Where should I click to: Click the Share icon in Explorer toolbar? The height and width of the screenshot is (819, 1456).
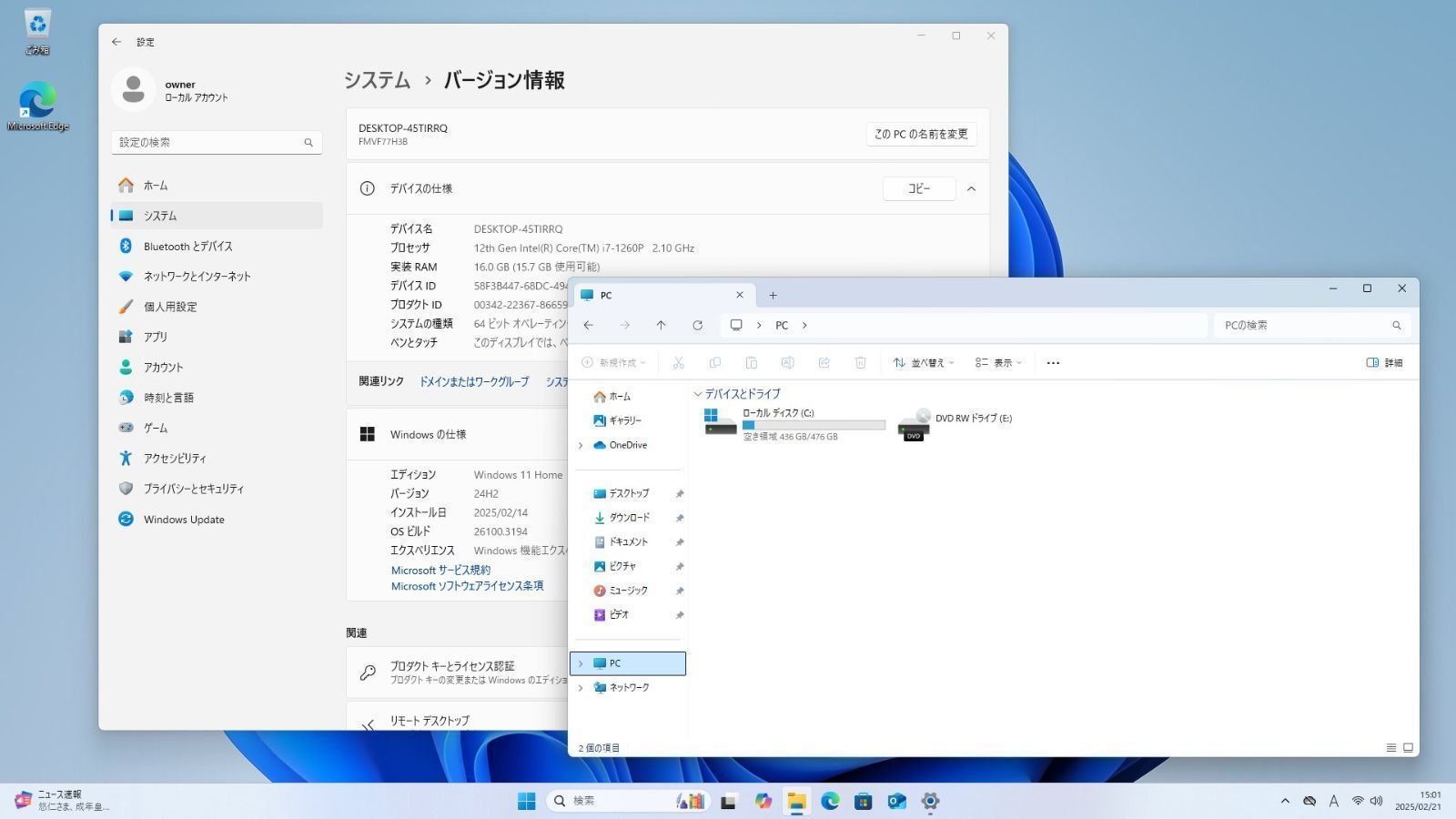[x=824, y=362]
